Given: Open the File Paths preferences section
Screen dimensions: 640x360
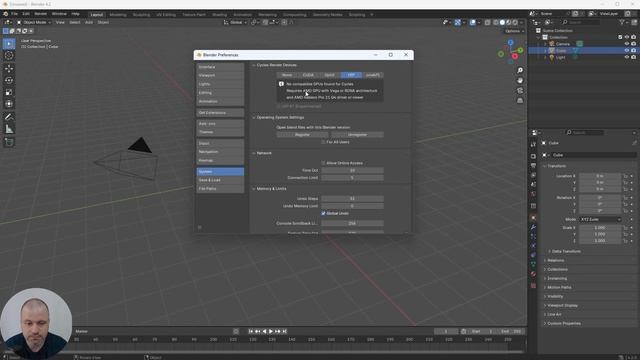Looking at the screenshot, I should tap(220, 189).
